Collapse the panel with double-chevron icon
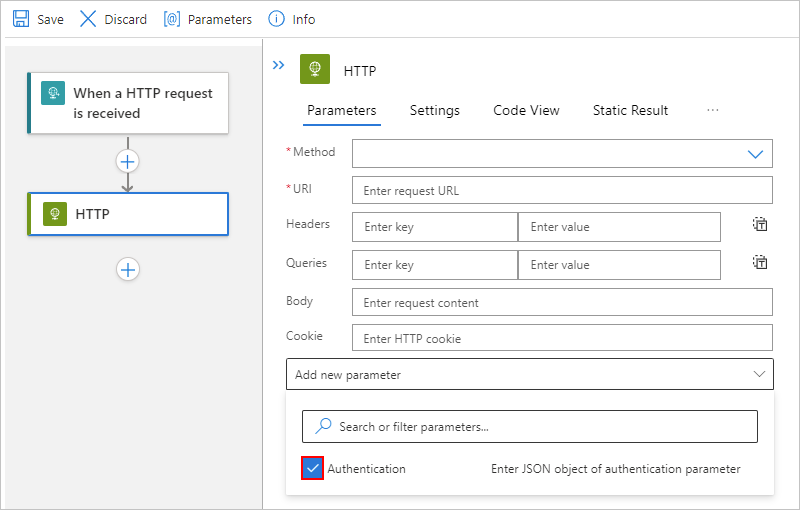 (279, 65)
